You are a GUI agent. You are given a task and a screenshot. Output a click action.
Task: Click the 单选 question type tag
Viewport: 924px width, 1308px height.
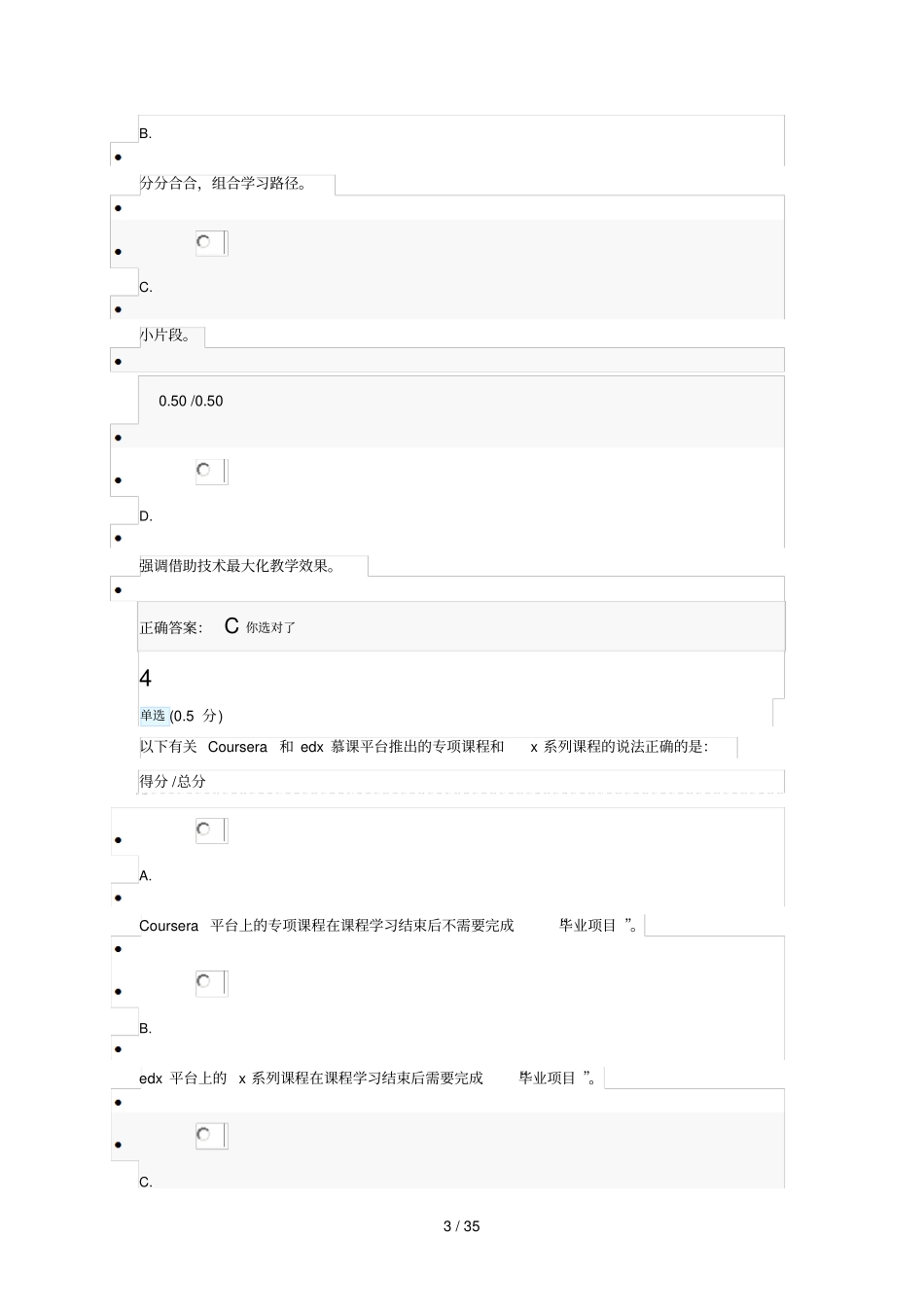click(154, 716)
